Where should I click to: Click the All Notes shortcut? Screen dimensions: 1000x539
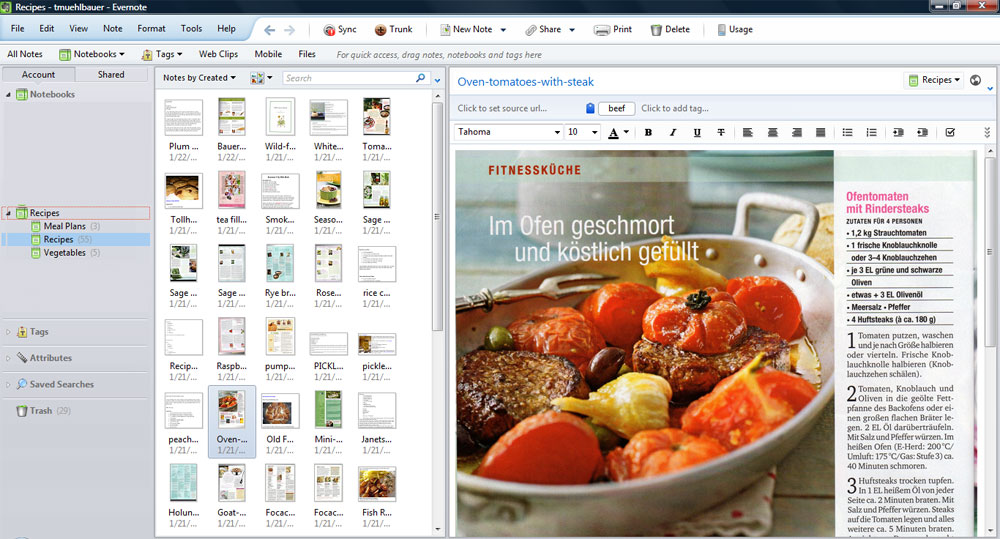(25, 54)
